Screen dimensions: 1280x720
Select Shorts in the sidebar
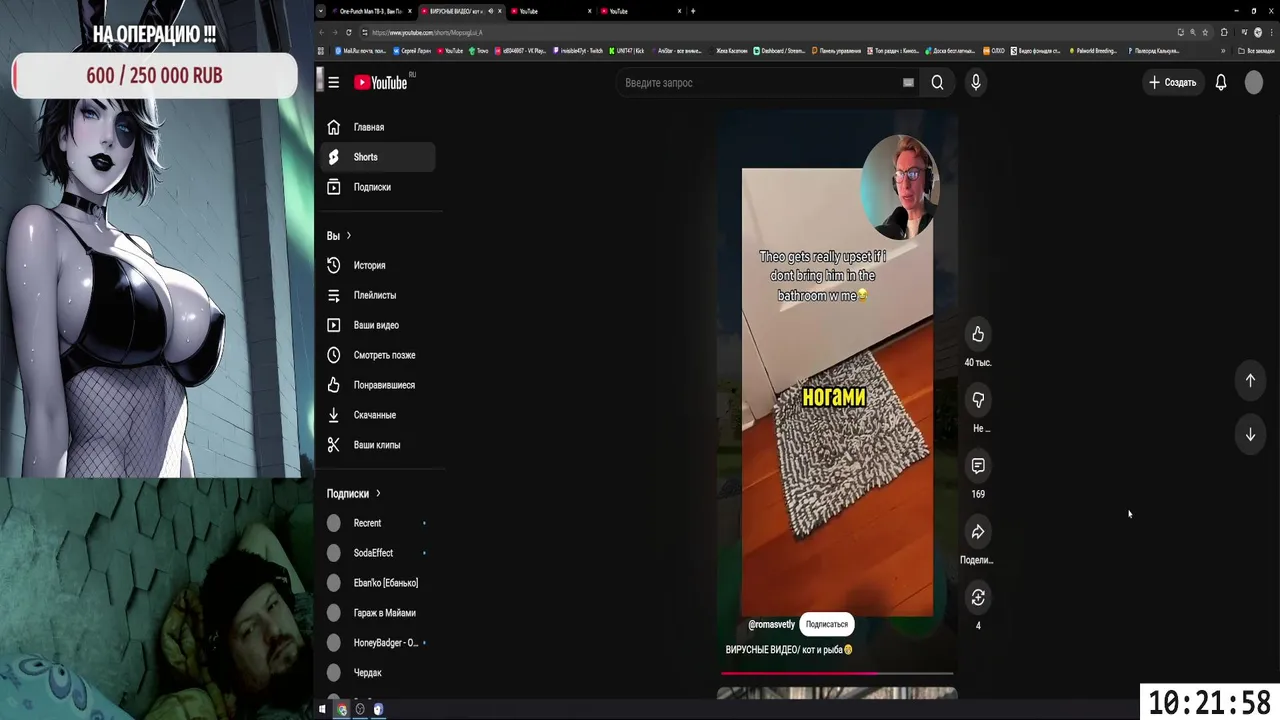coord(378,157)
